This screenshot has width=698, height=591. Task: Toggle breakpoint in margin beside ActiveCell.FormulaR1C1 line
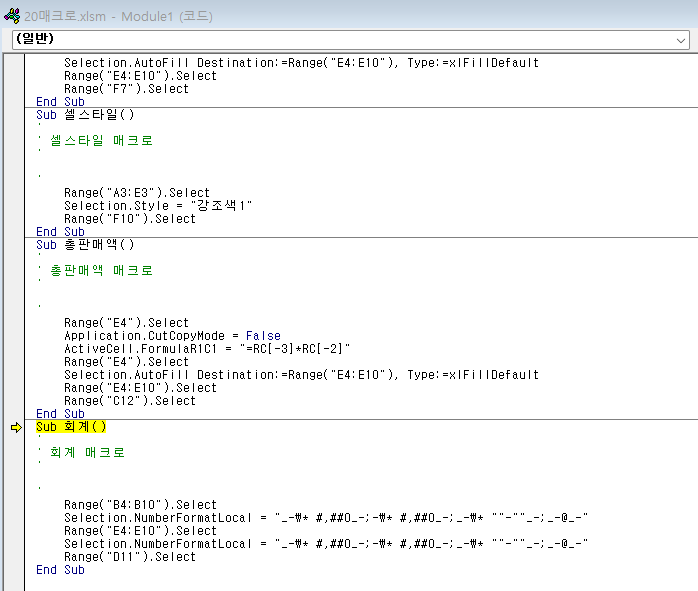click(x=15, y=349)
